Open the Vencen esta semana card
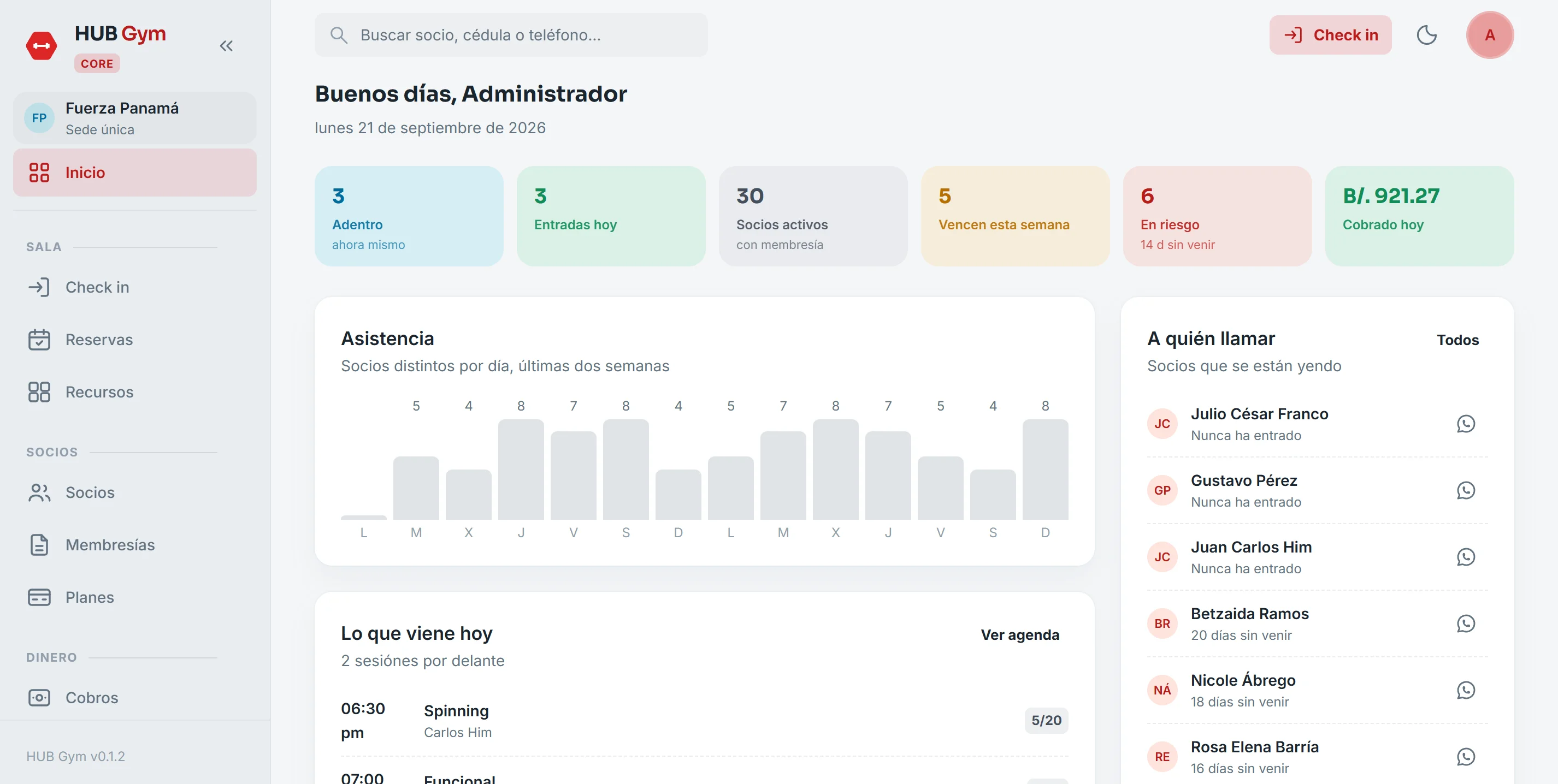The width and height of the screenshot is (1558, 784). (1015, 216)
